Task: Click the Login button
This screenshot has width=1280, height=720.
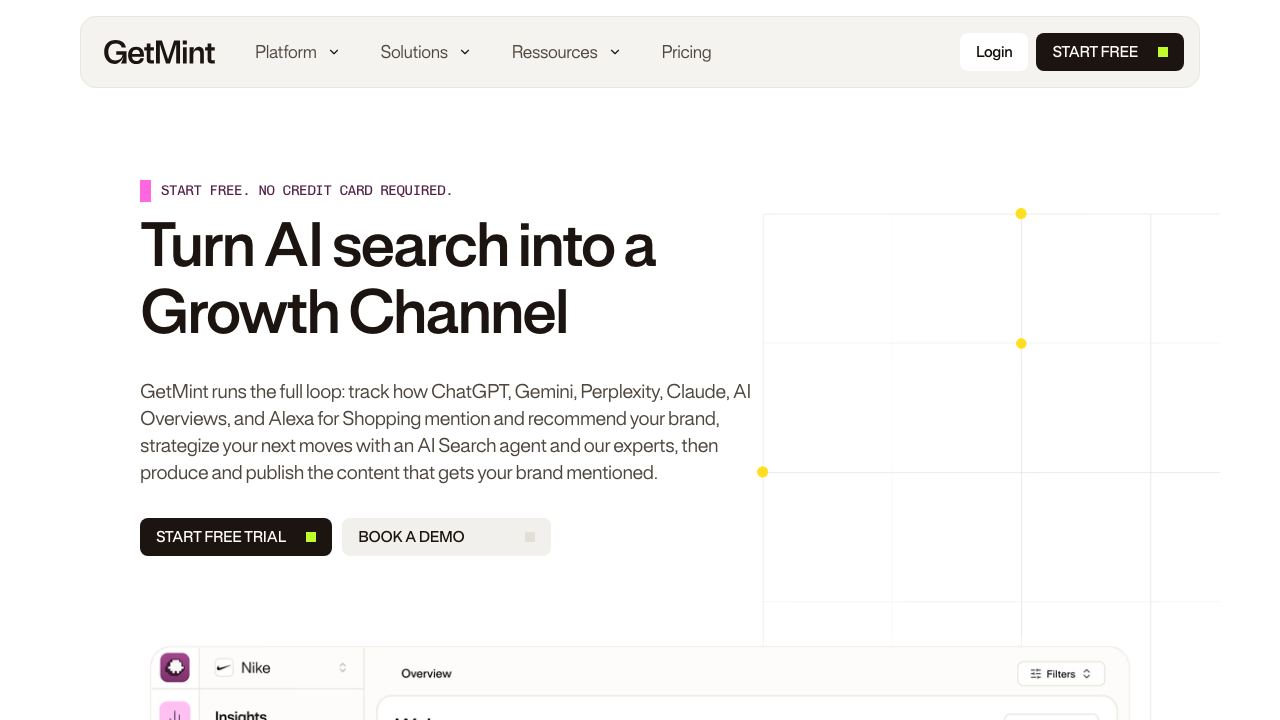Action: tap(994, 52)
